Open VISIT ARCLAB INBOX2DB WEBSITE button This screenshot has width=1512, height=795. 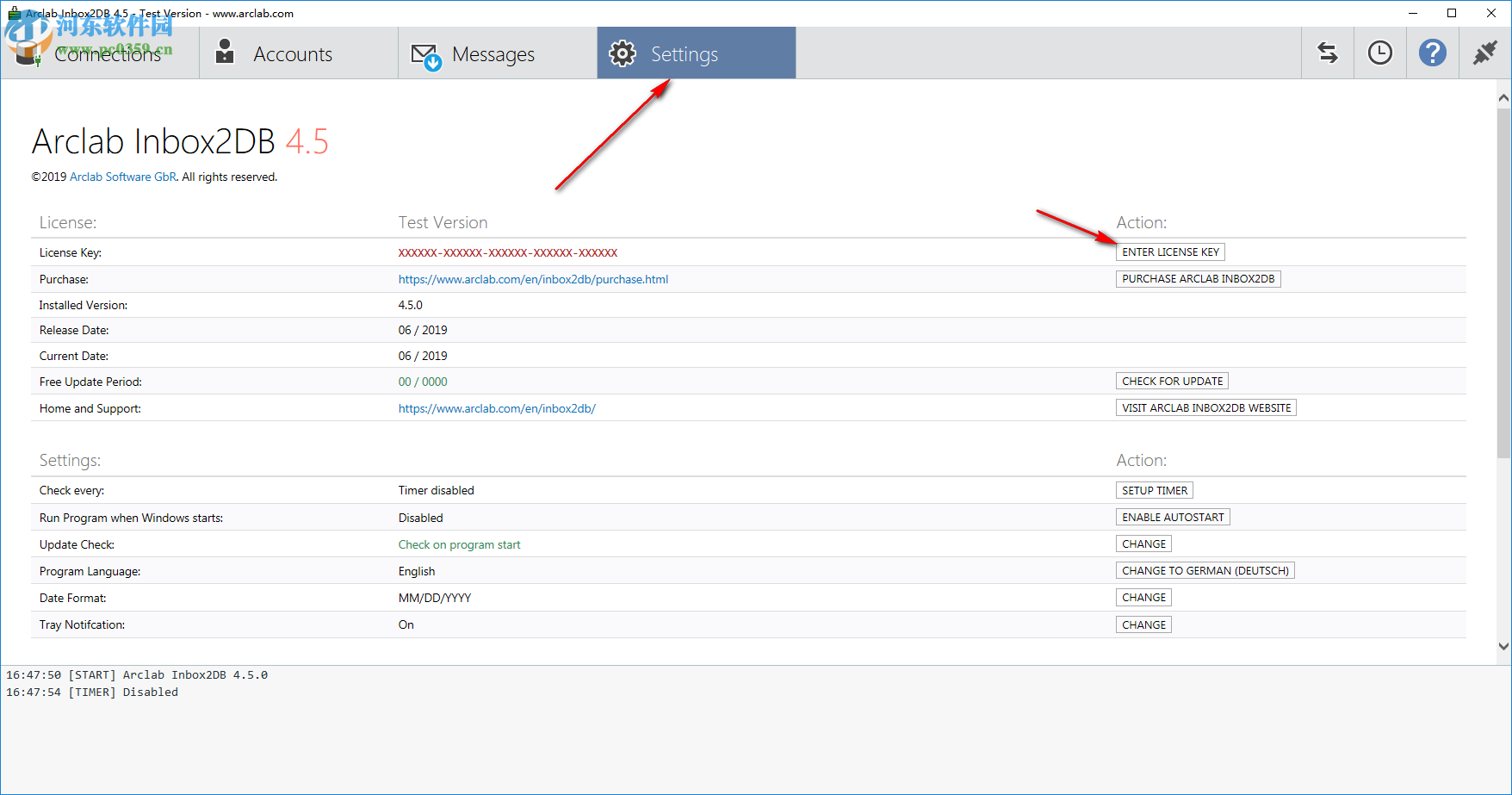[x=1206, y=408]
